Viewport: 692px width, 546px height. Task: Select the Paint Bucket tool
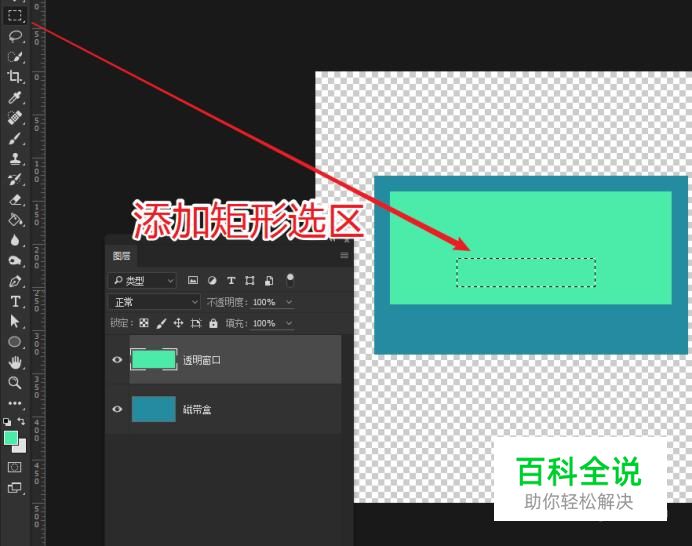[15, 219]
